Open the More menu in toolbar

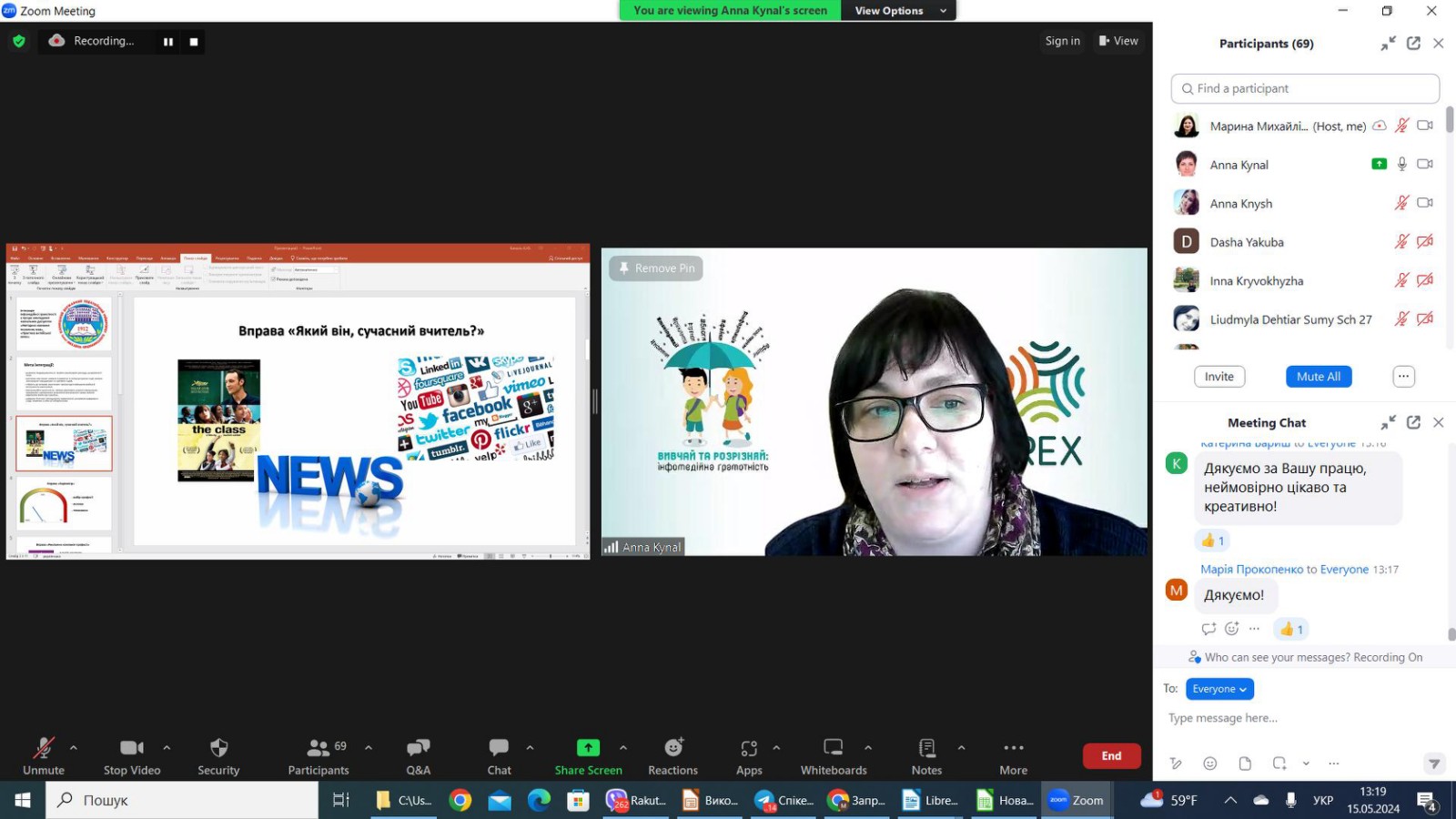(1013, 749)
